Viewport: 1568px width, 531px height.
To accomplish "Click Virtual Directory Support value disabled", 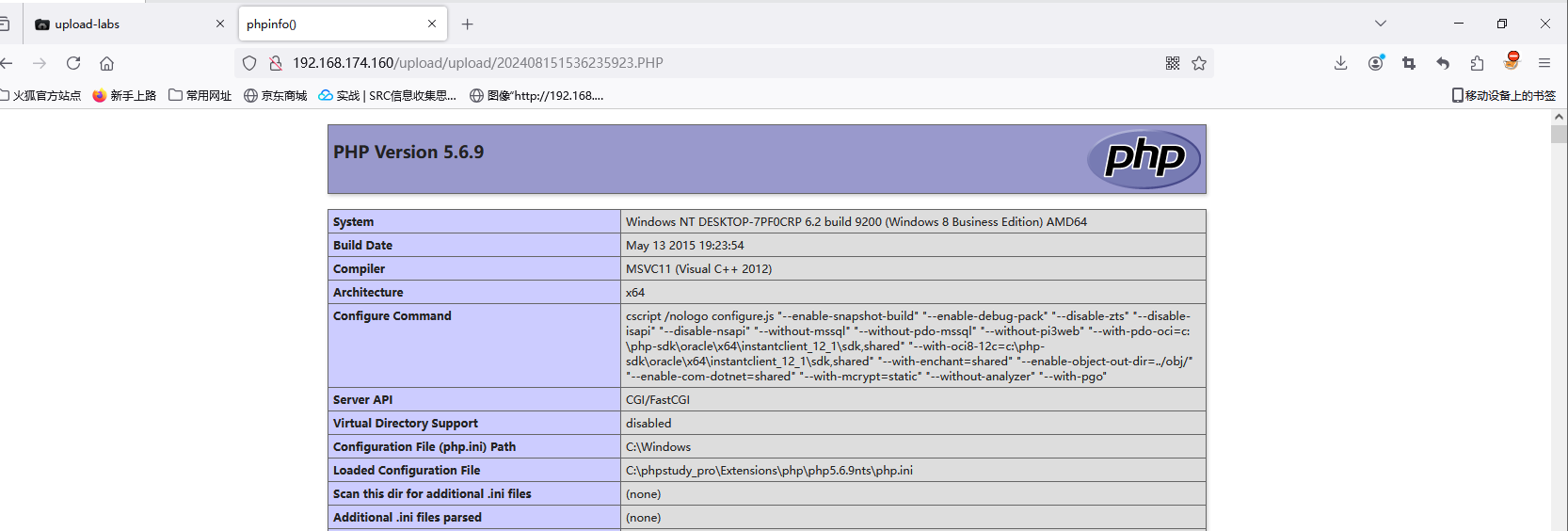I will coord(648,424).
